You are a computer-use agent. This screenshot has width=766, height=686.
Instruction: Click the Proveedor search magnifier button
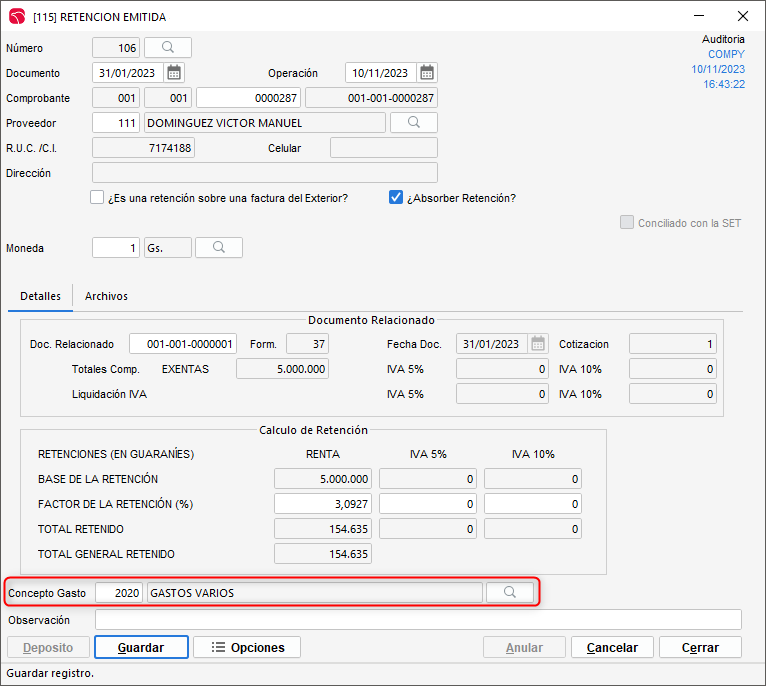pyautogui.click(x=413, y=123)
